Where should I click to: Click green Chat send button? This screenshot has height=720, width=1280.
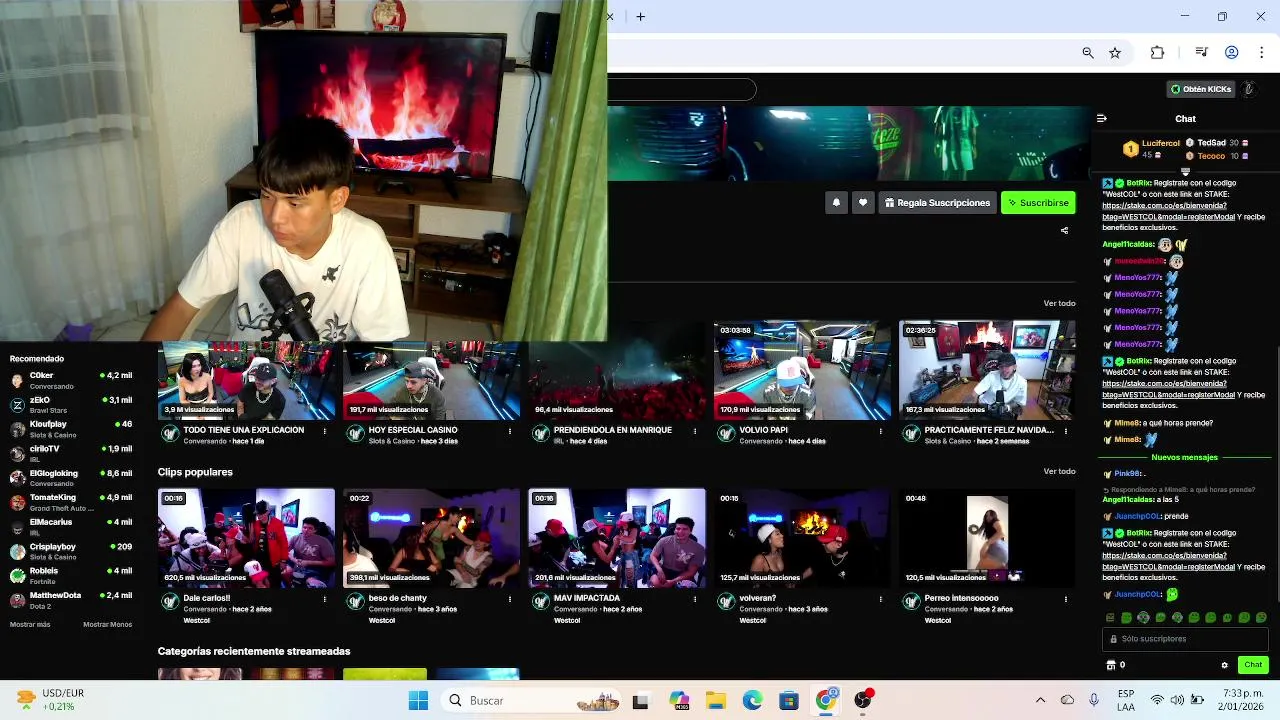pyautogui.click(x=1253, y=665)
